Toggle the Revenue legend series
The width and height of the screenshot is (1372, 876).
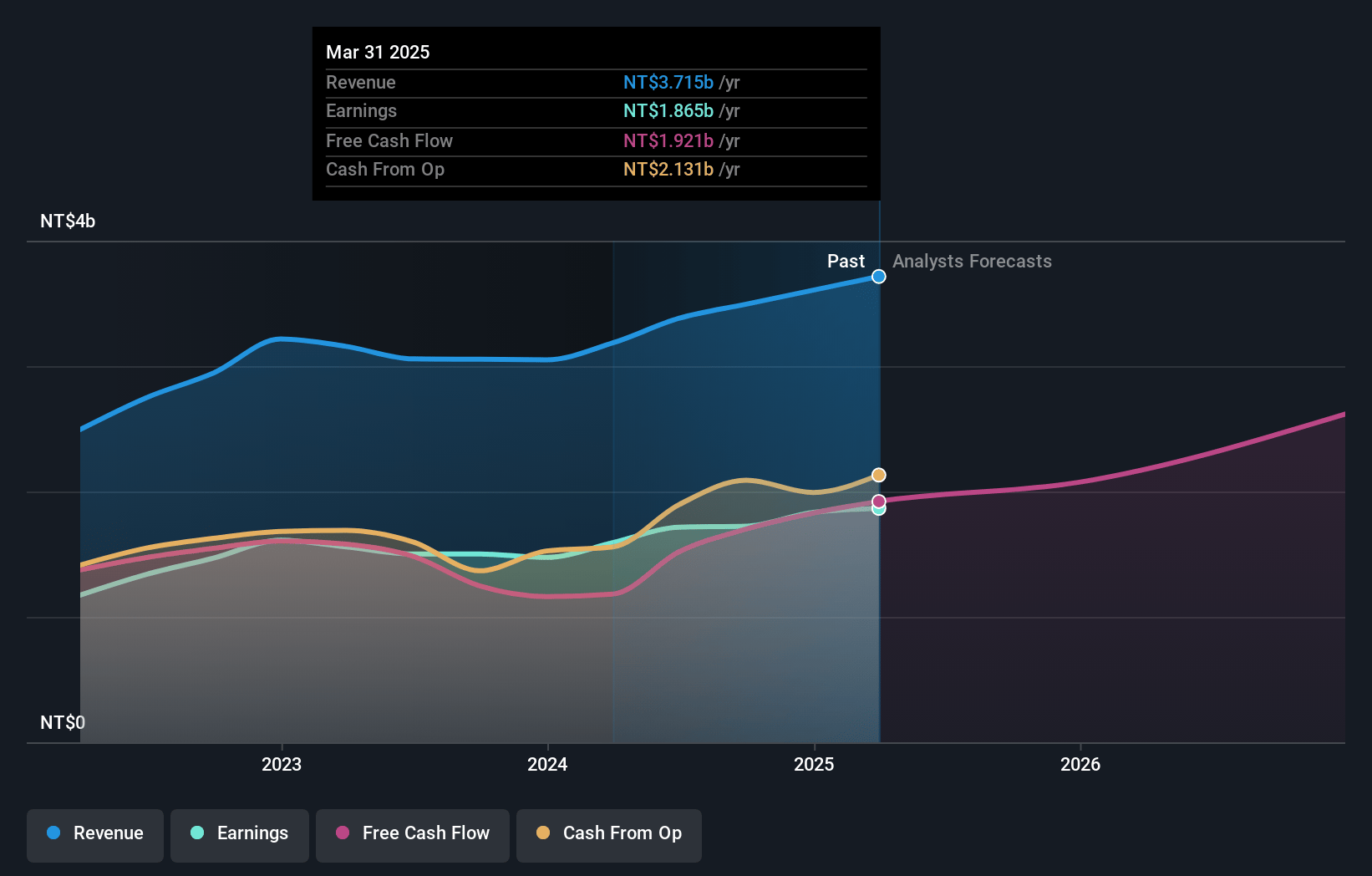[95, 835]
